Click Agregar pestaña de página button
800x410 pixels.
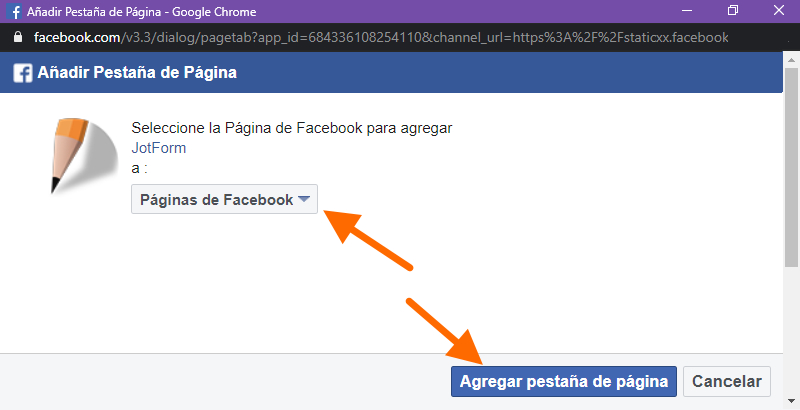564,381
